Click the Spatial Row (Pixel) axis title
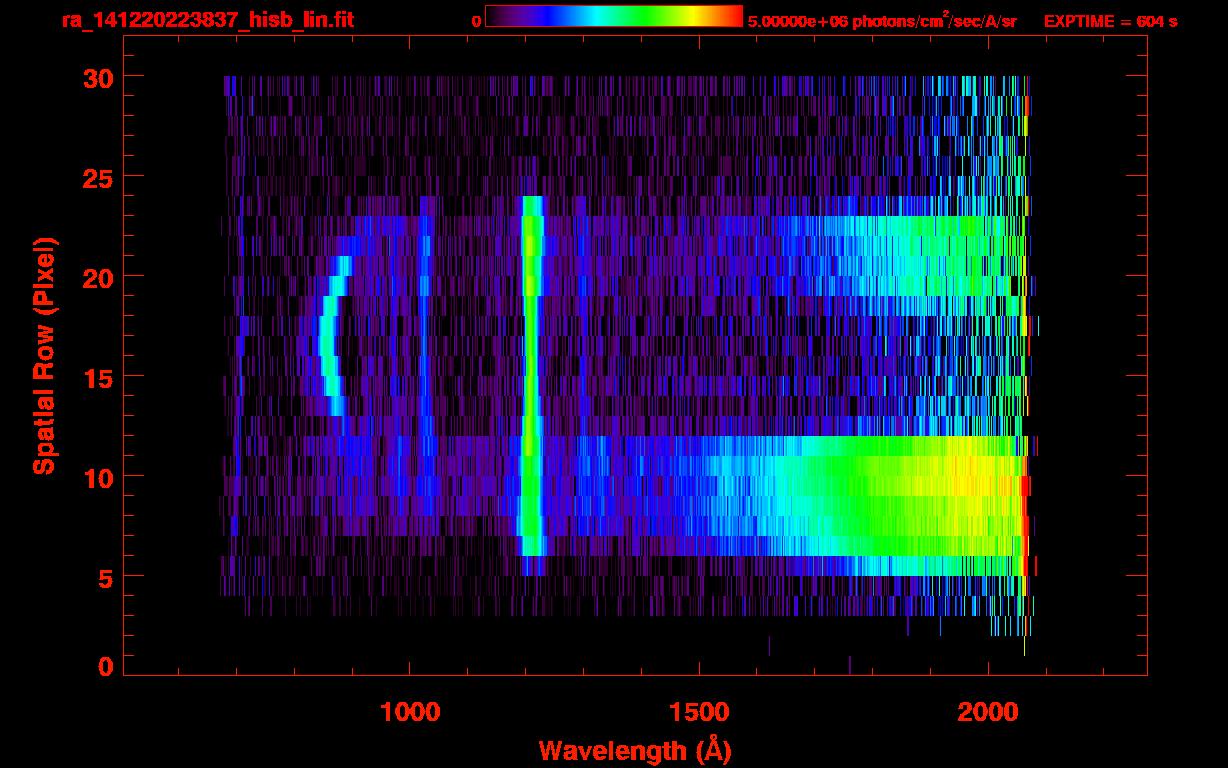 [x=44, y=356]
